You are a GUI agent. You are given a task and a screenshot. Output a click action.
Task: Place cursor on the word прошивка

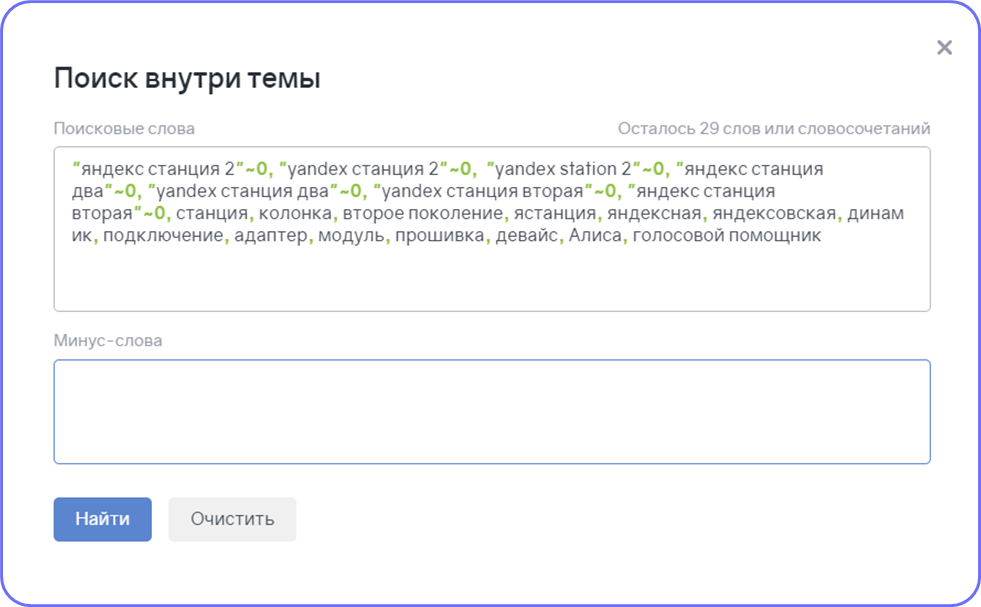440,236
